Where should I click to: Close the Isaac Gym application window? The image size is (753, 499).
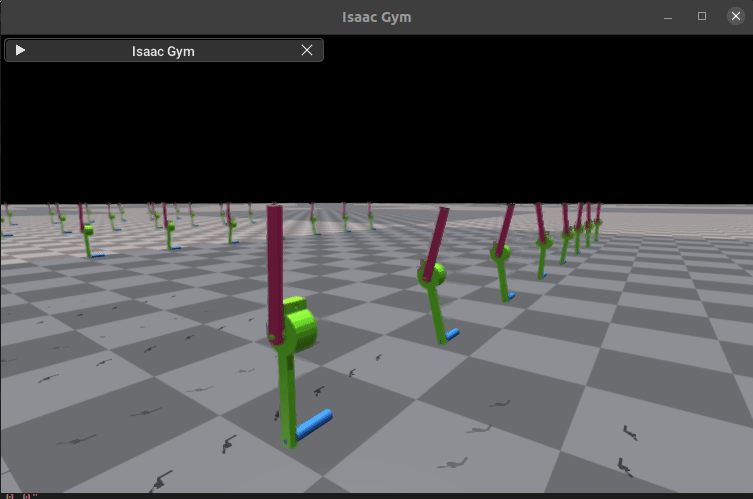click(736, 16)
